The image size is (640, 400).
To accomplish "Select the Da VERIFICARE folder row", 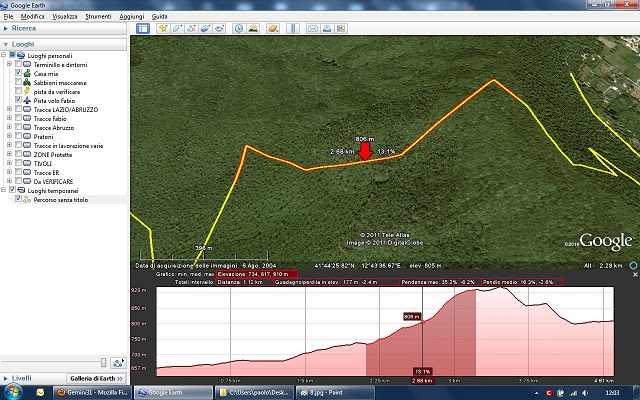I will tap(53, 181).
